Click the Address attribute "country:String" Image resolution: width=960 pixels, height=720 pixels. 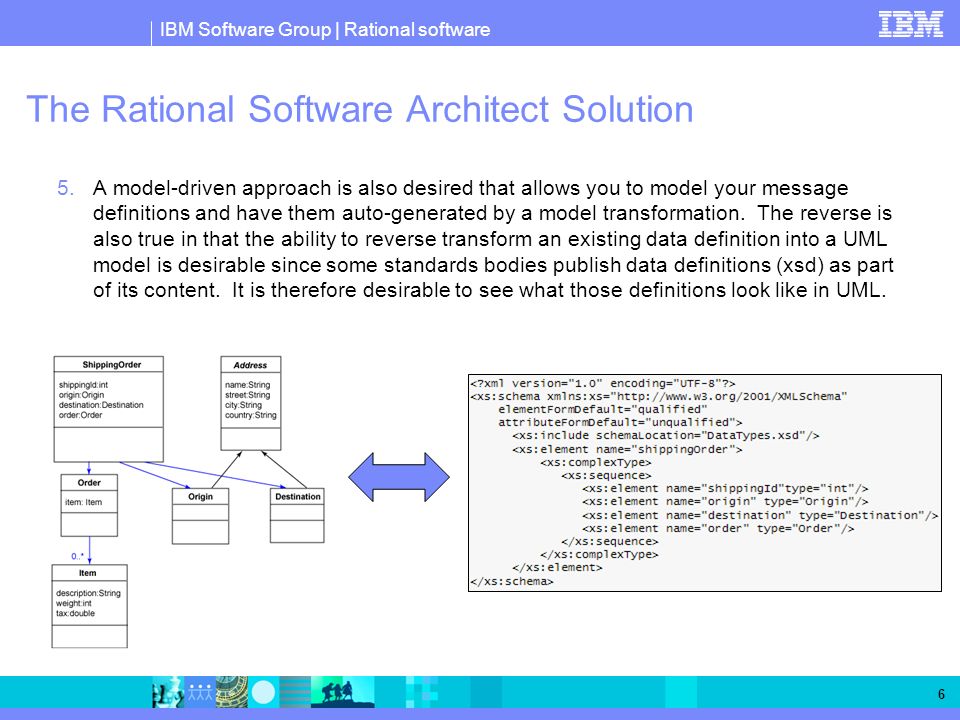coord(250,414)
